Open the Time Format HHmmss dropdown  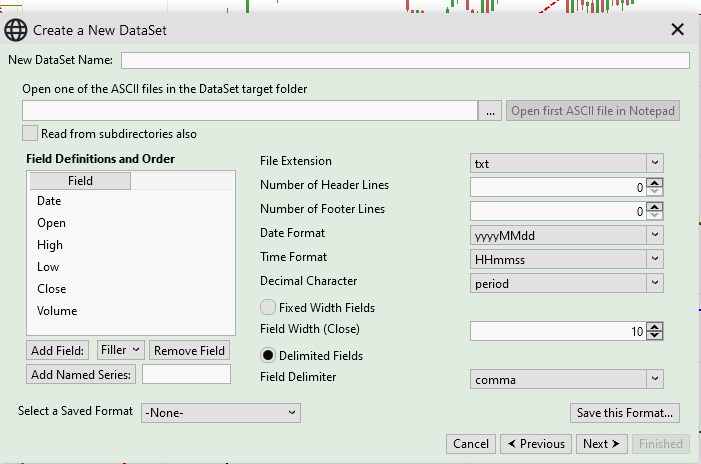pyautogui.click(x=566, y=259)
